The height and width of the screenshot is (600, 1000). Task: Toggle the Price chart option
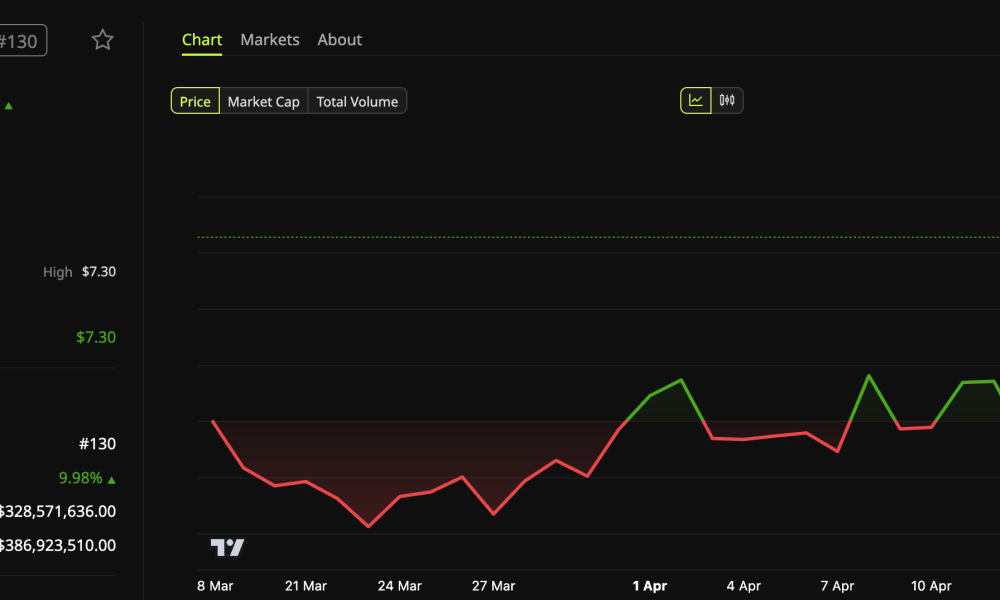(x=195, y=100)
